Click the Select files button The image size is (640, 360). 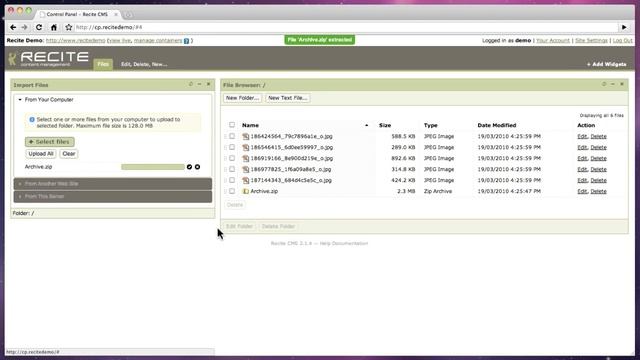pos(50,142)
